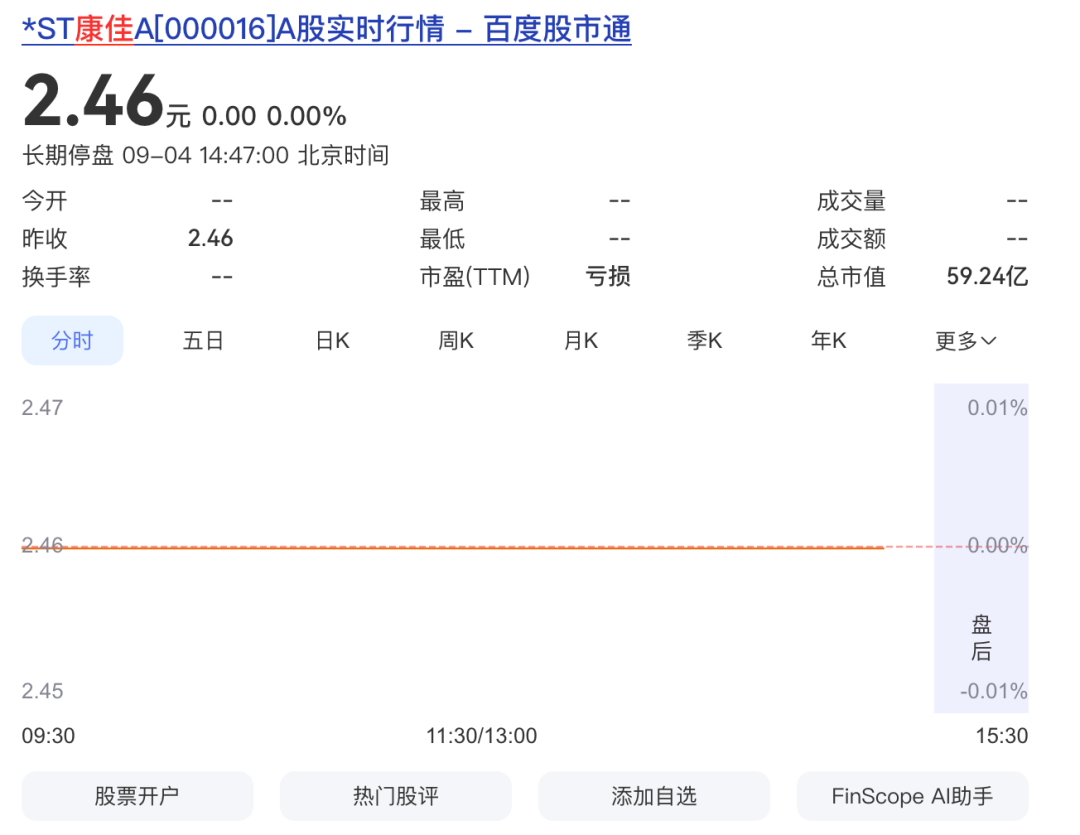Click the 成交量 label
1080x835 pixels.
(851, 201)
